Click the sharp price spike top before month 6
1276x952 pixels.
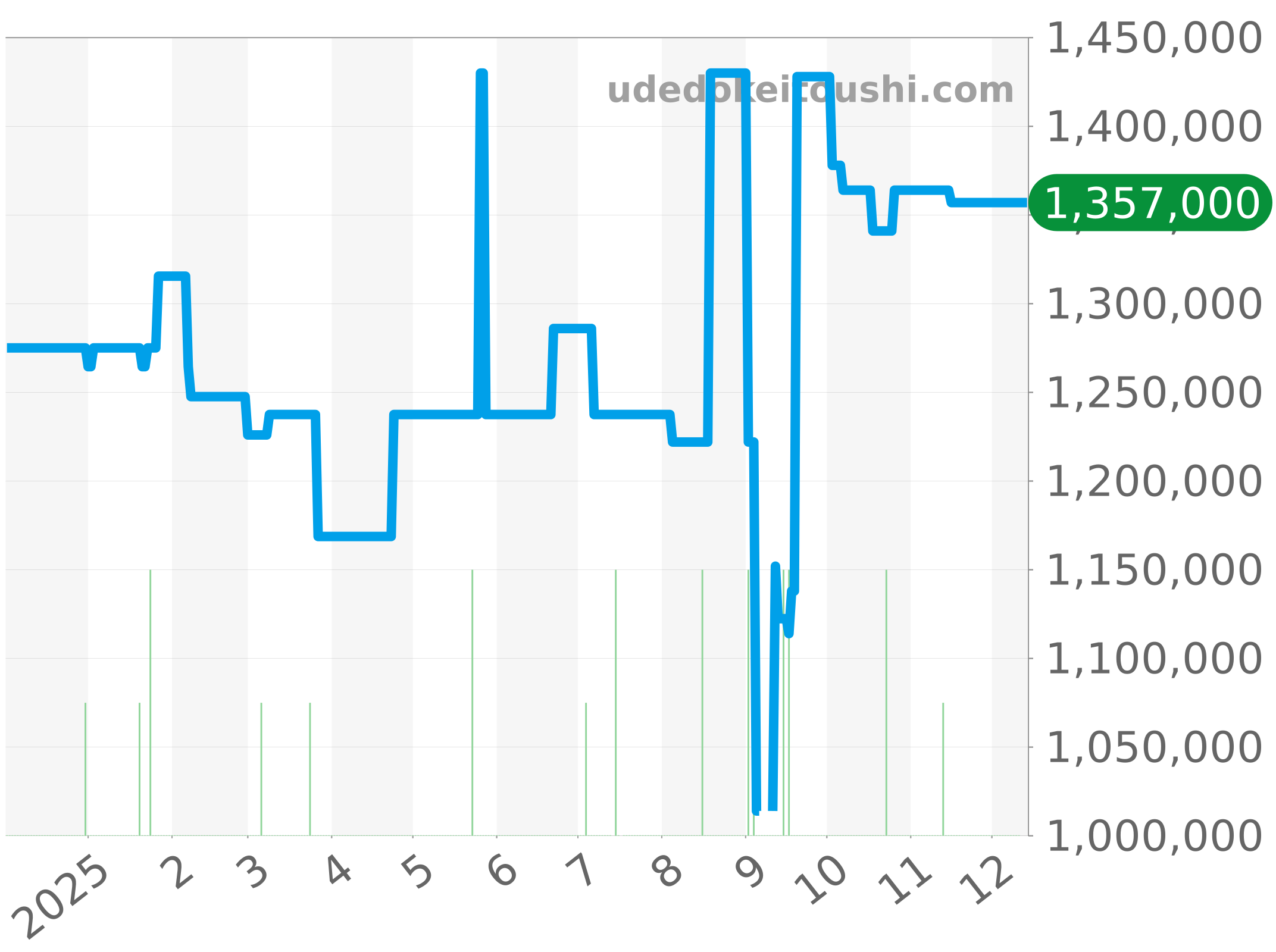click(482, 74)
